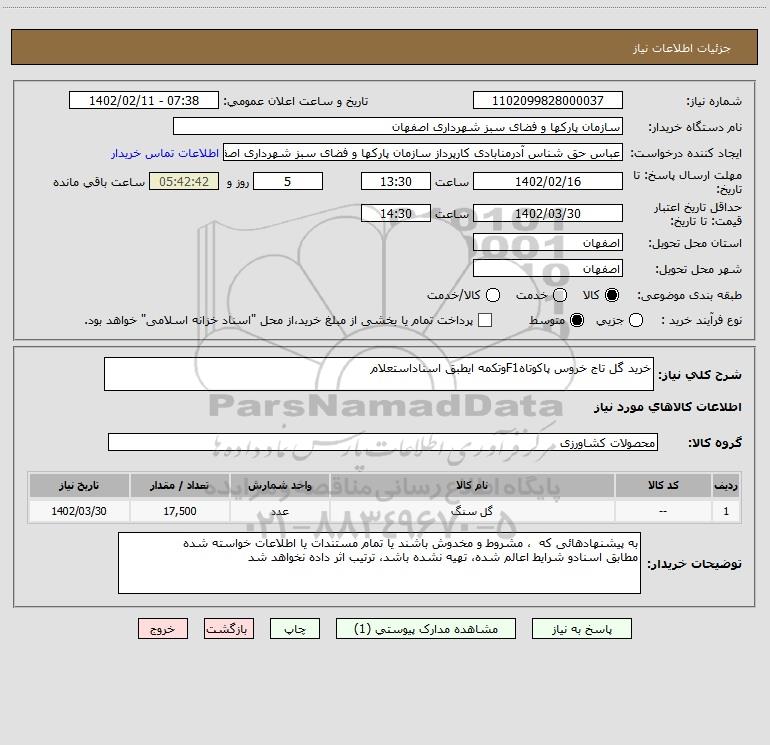This screenshot has width=770, height=745.
Task: Click the request creator field عباس حق شناس
Action: pyautogui.click(x=423, y=153)
